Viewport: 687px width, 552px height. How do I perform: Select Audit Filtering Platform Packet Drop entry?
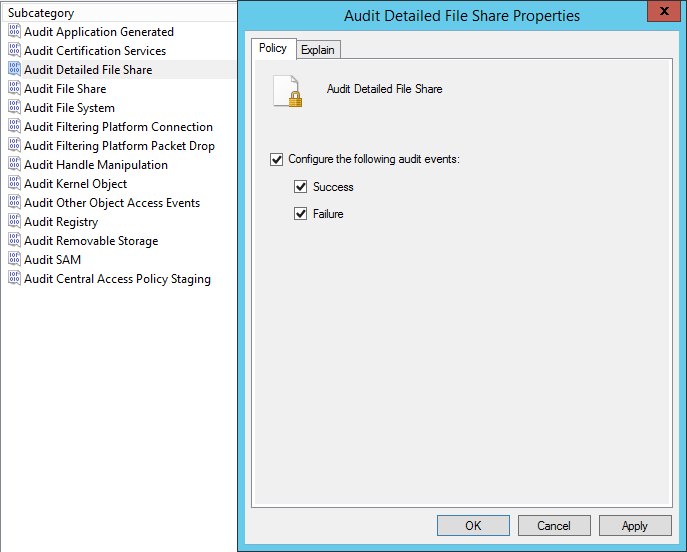[x=119, y=145]
